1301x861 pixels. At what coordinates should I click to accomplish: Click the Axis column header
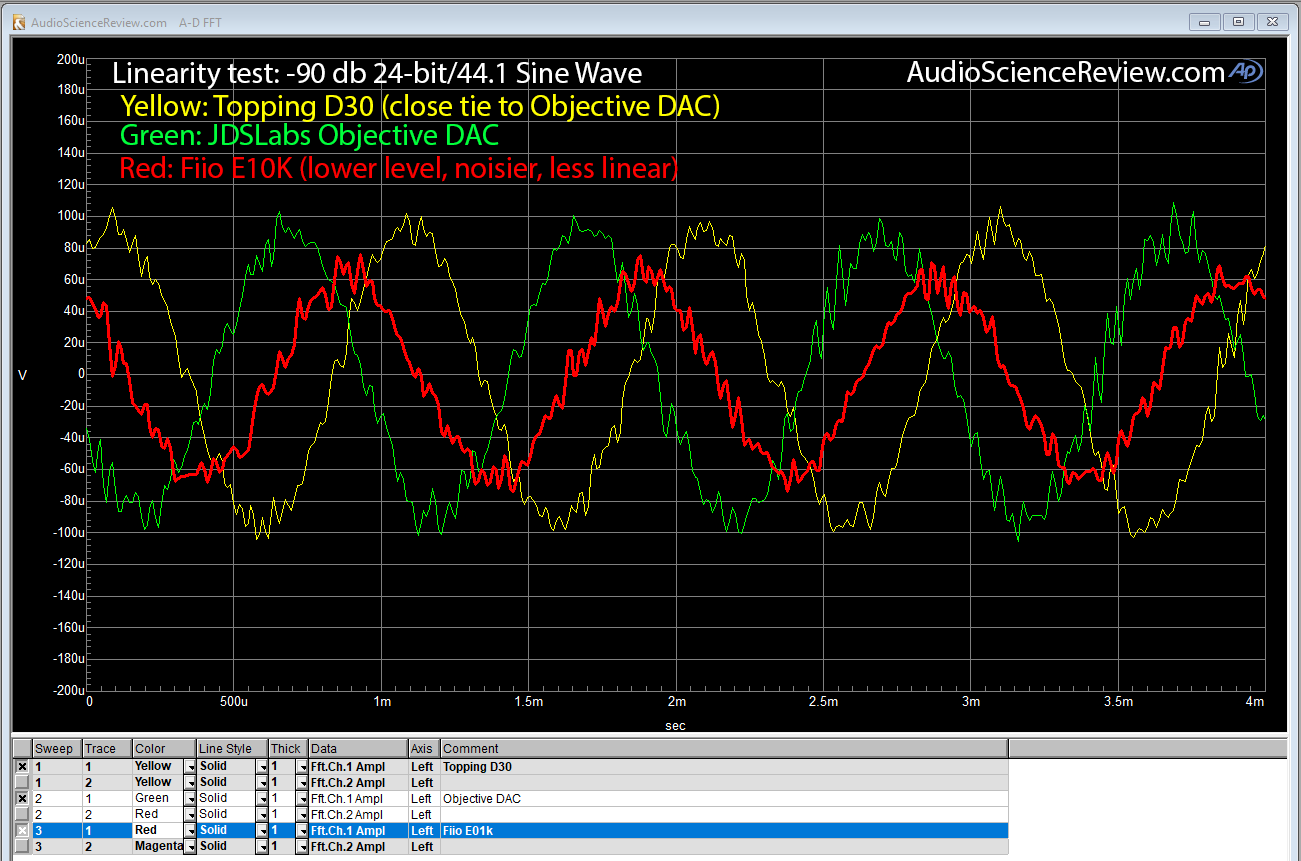[424, 748]
